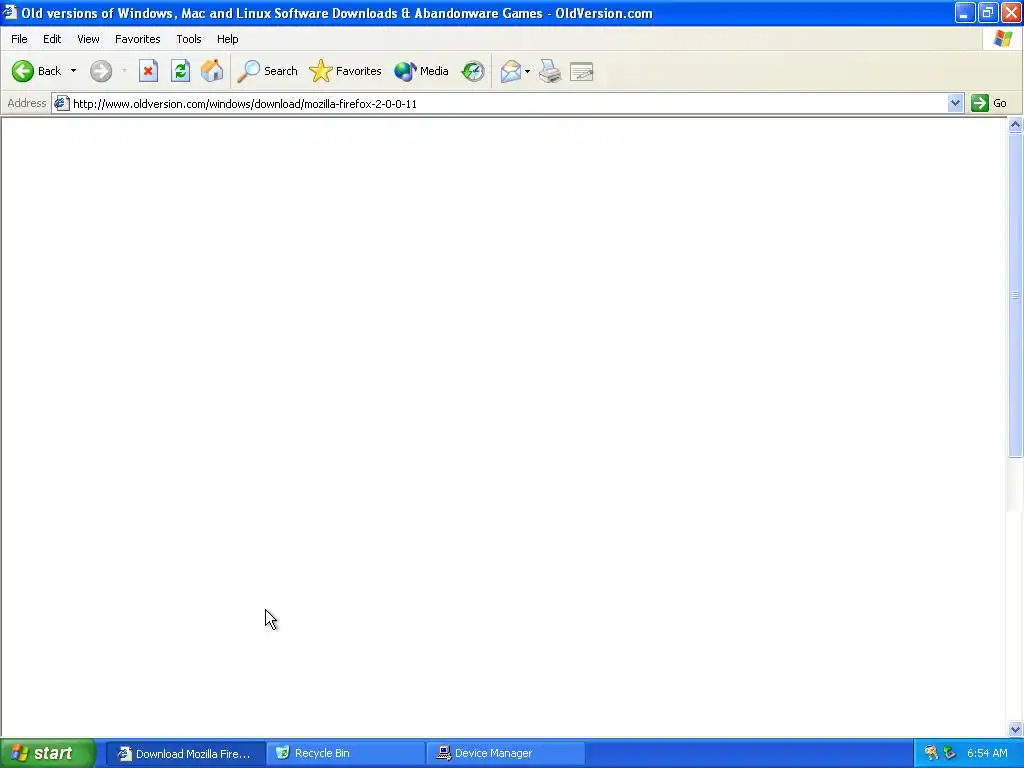Switch to Device Manager taskbar window

click(505, 754)
